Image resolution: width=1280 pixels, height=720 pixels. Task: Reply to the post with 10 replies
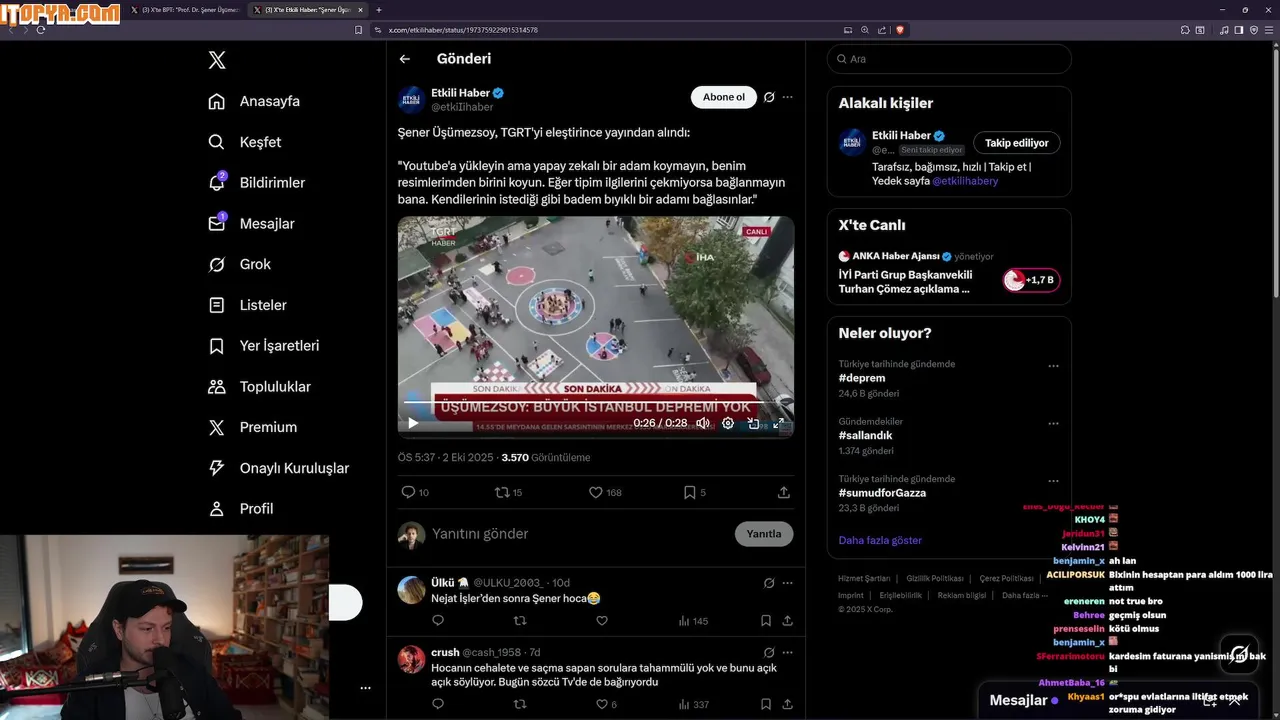[x=415, y=492]
